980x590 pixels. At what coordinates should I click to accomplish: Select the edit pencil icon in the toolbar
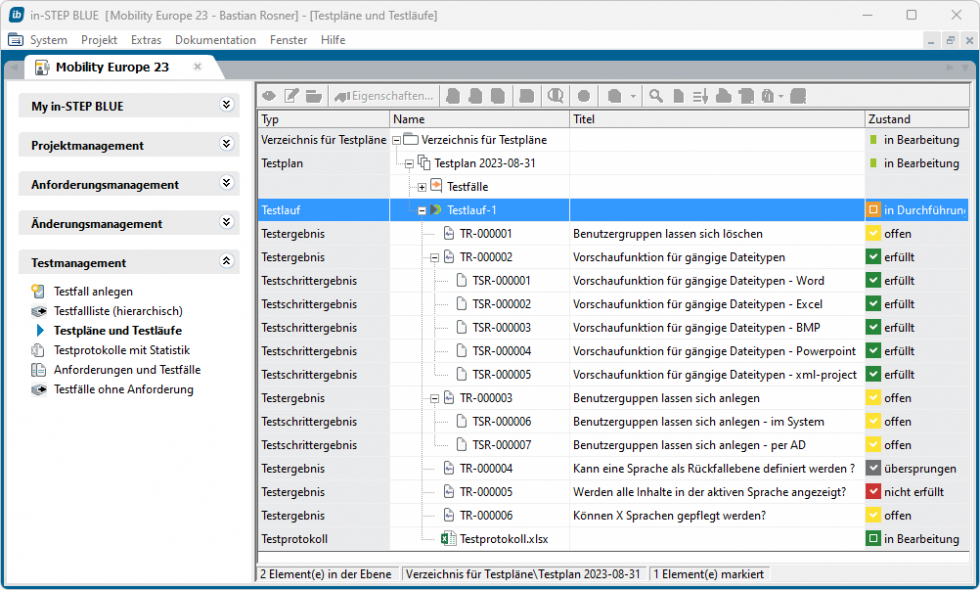290,96
